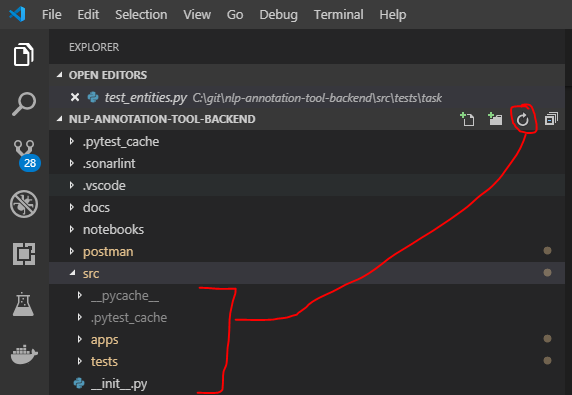The width and height of the screenshot is (572, 395).
Task: Click the modified dot beside src
Action: coord(547,272)
